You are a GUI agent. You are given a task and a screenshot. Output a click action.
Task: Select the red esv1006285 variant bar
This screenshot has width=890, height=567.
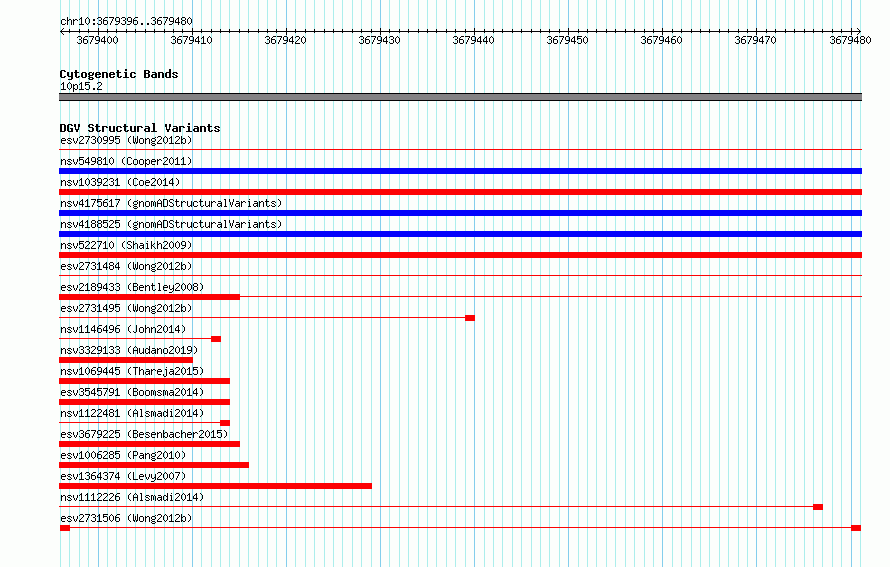click(x=154, y=465)
